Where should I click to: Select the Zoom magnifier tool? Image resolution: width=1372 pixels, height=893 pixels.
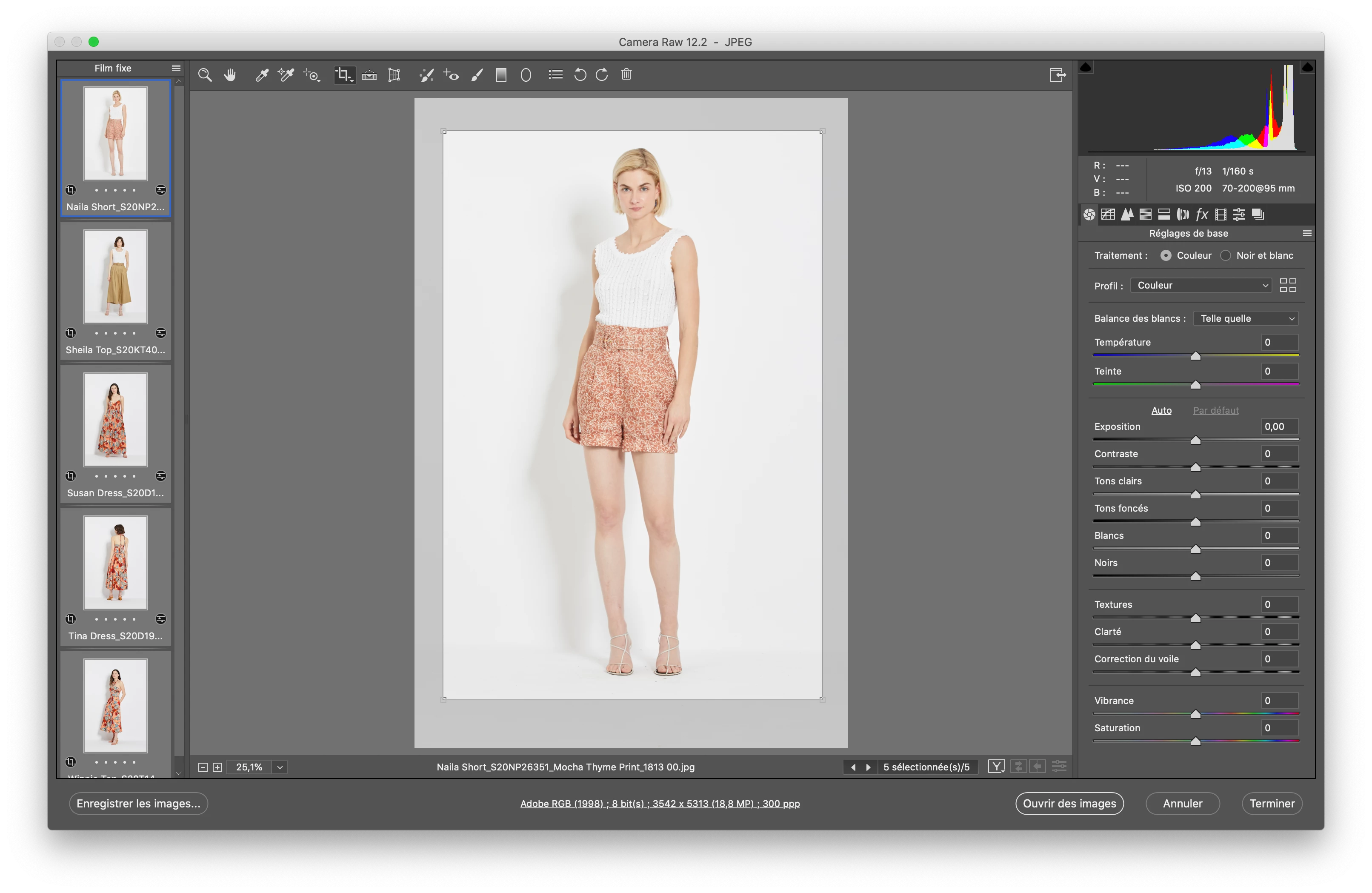tap(205, 75)
